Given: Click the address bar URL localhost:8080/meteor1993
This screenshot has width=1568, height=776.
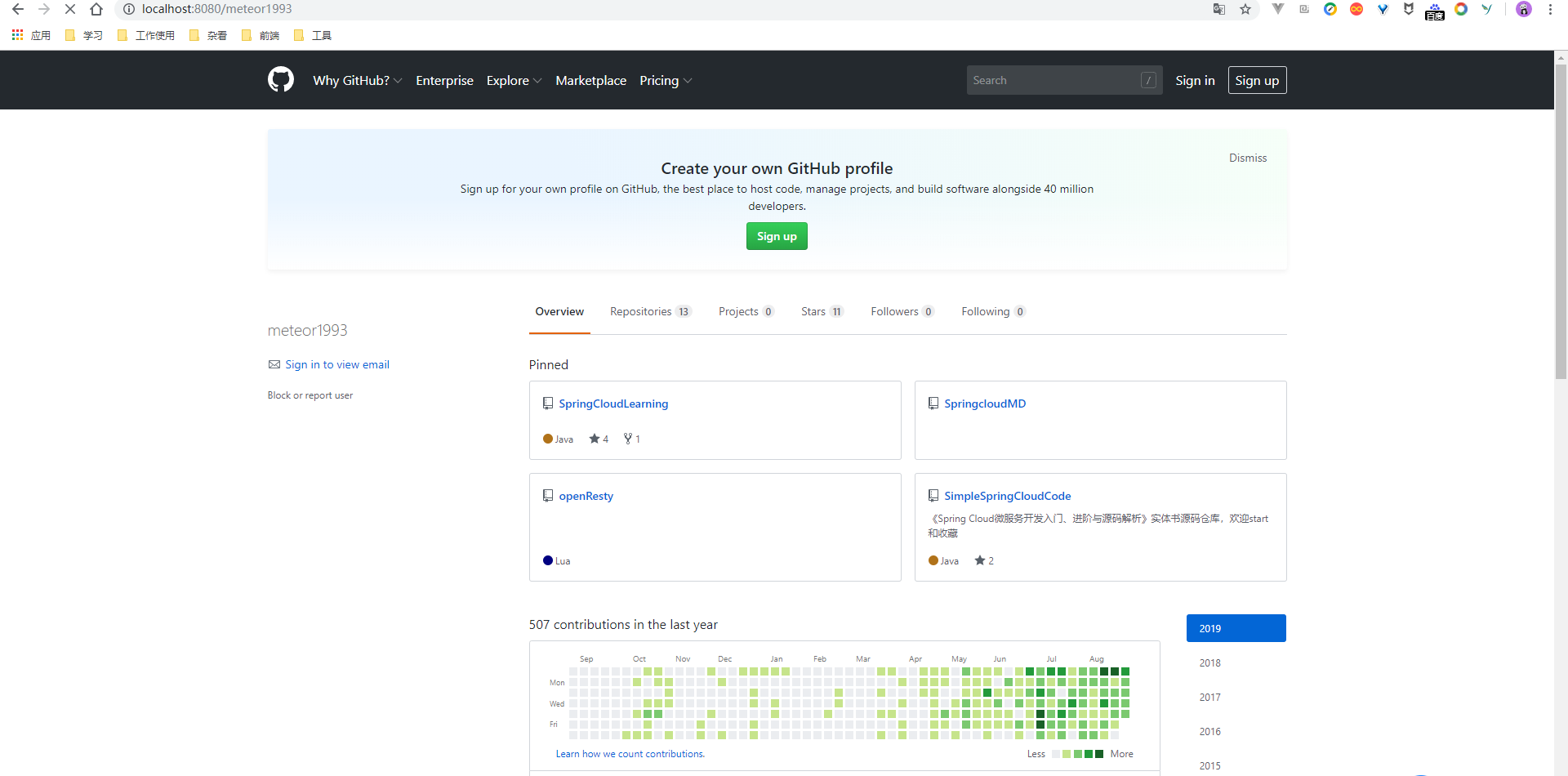Looking at the screenshot, I should click(216, 9).
